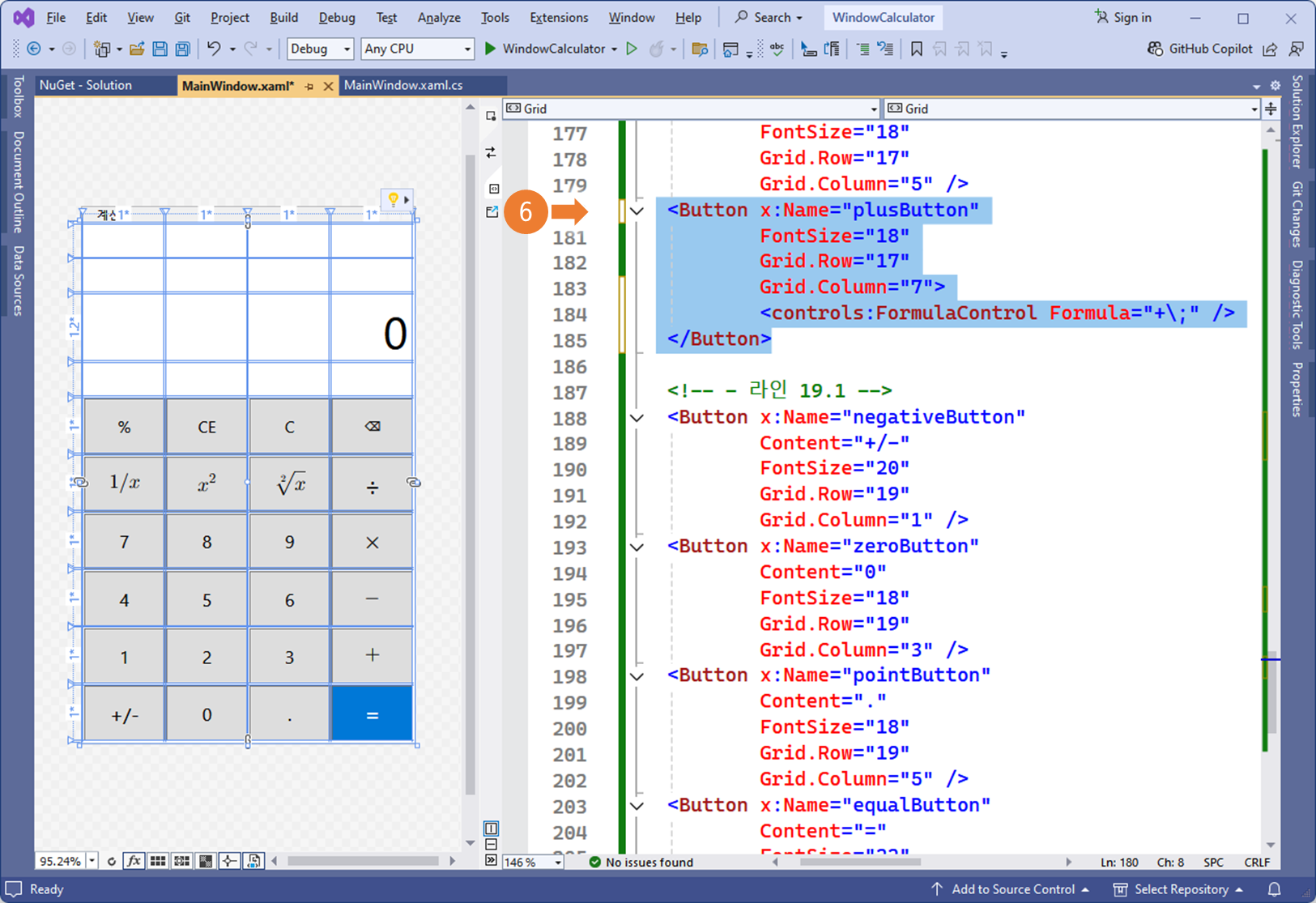The image size is (1316, 903).
Task: Select the equals button in designer preview
Action: (372, 714)
